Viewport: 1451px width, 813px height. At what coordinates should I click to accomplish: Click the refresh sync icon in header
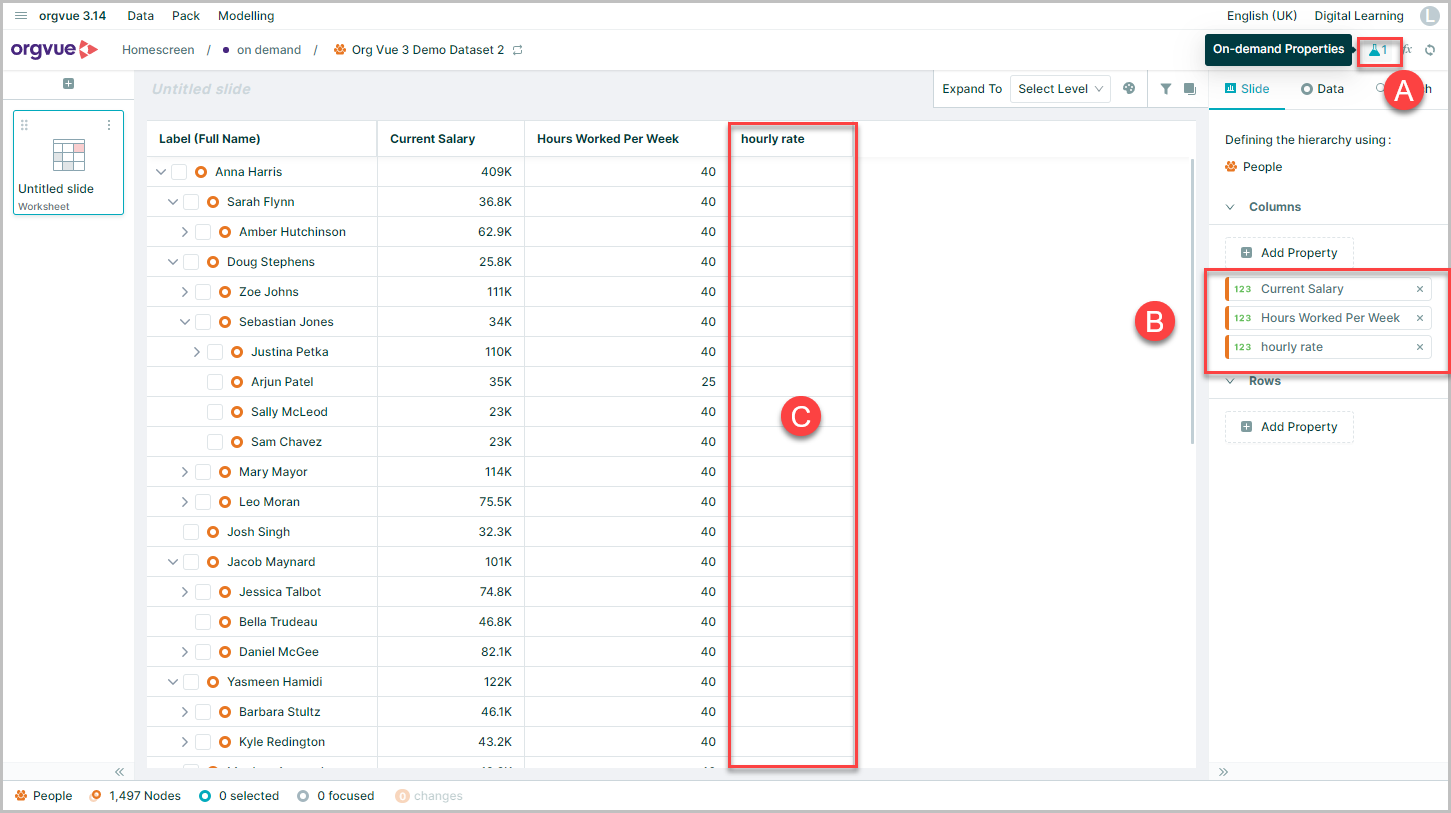(1430, 50)
